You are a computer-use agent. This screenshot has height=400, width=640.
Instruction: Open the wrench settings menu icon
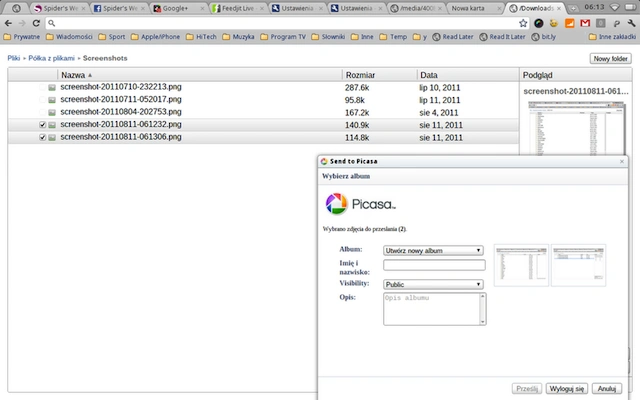tap(631, 23)
